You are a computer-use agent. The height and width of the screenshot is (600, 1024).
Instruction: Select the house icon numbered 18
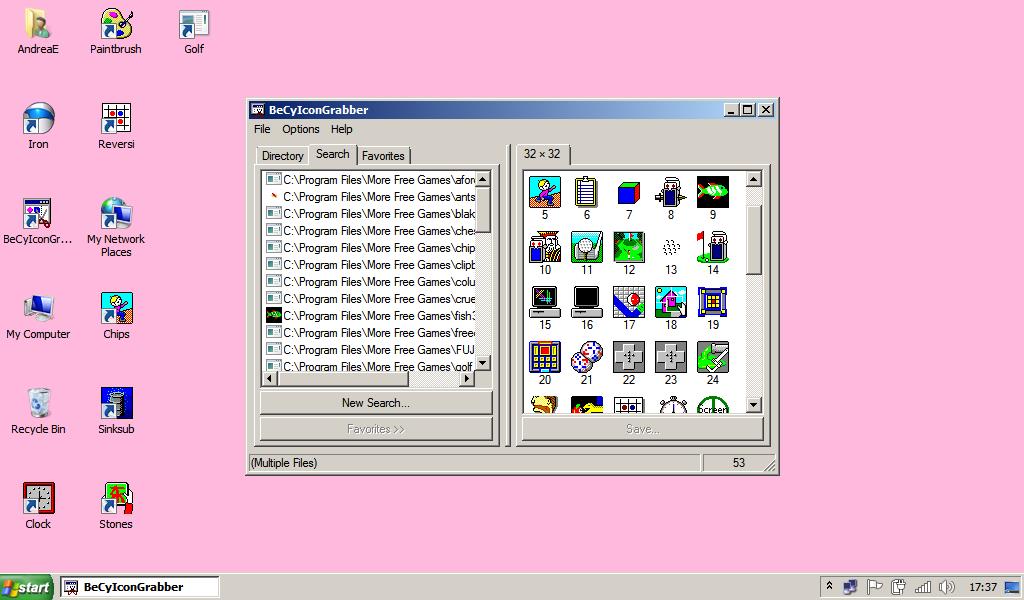(670, 300)
